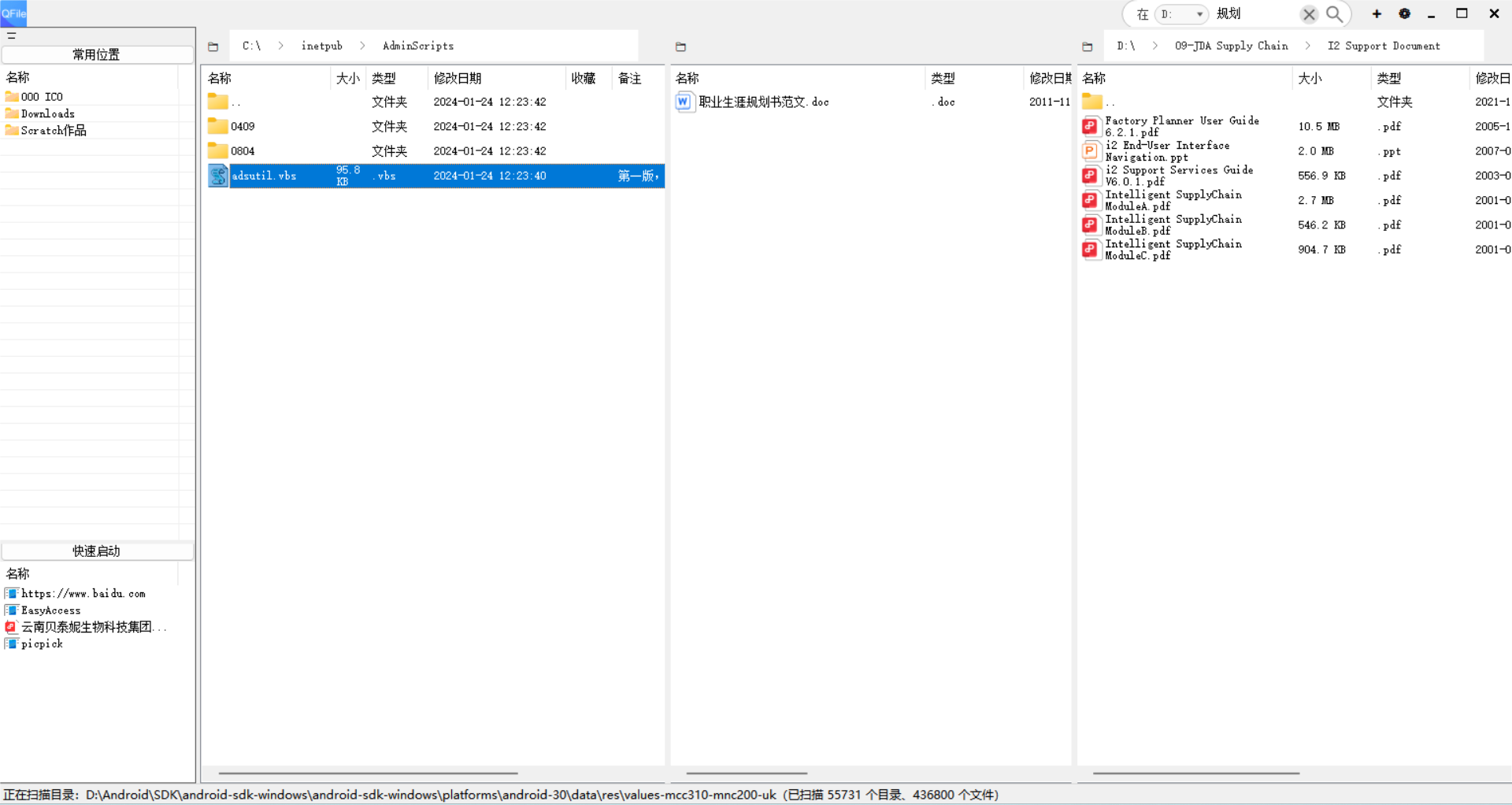Viewport: 1512px width, 805px height.
Task: Expand chevron after C:\ in breadcrumb
Action: coord(280,46)
